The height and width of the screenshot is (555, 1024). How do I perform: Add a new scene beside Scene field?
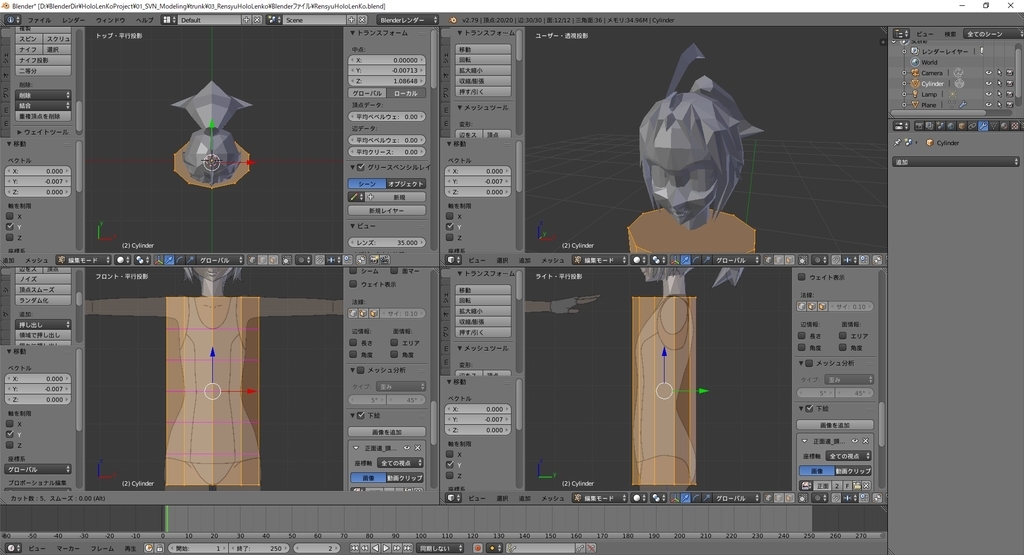coord(352,20)
